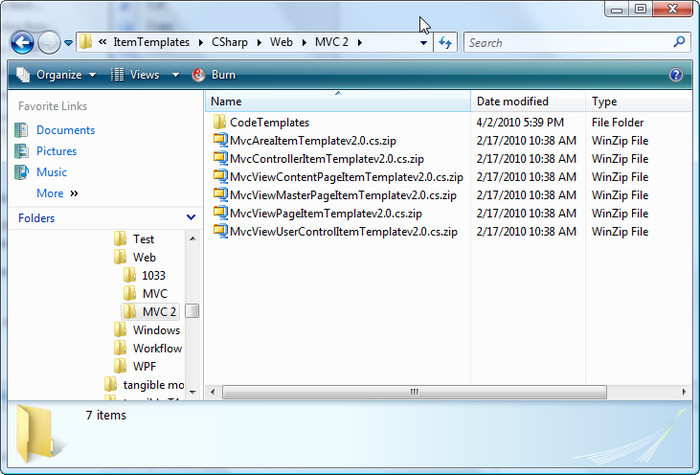Image resolution: width=700 pixels, height=475 pixels.
Task: Expand the arrow after MVC 2 breadcrumb
Action: (x=360, y=43)
